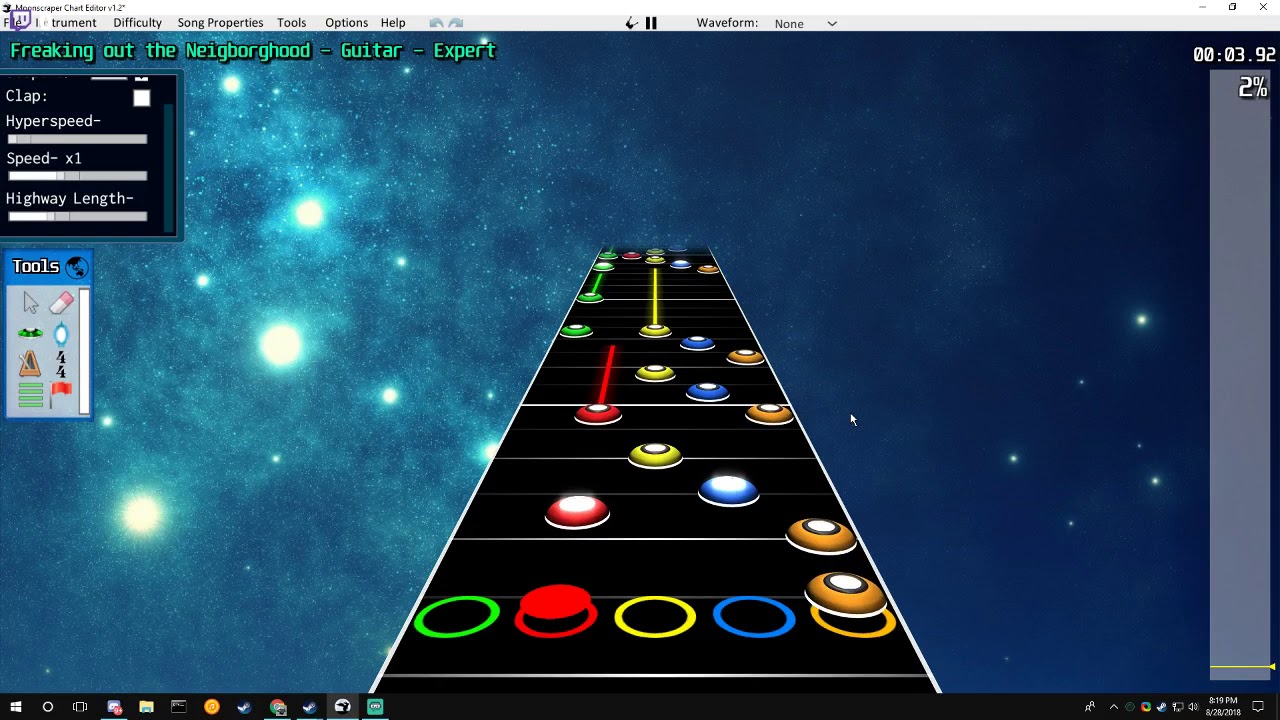Select the 4/4 time signature tool

[61, 365]
